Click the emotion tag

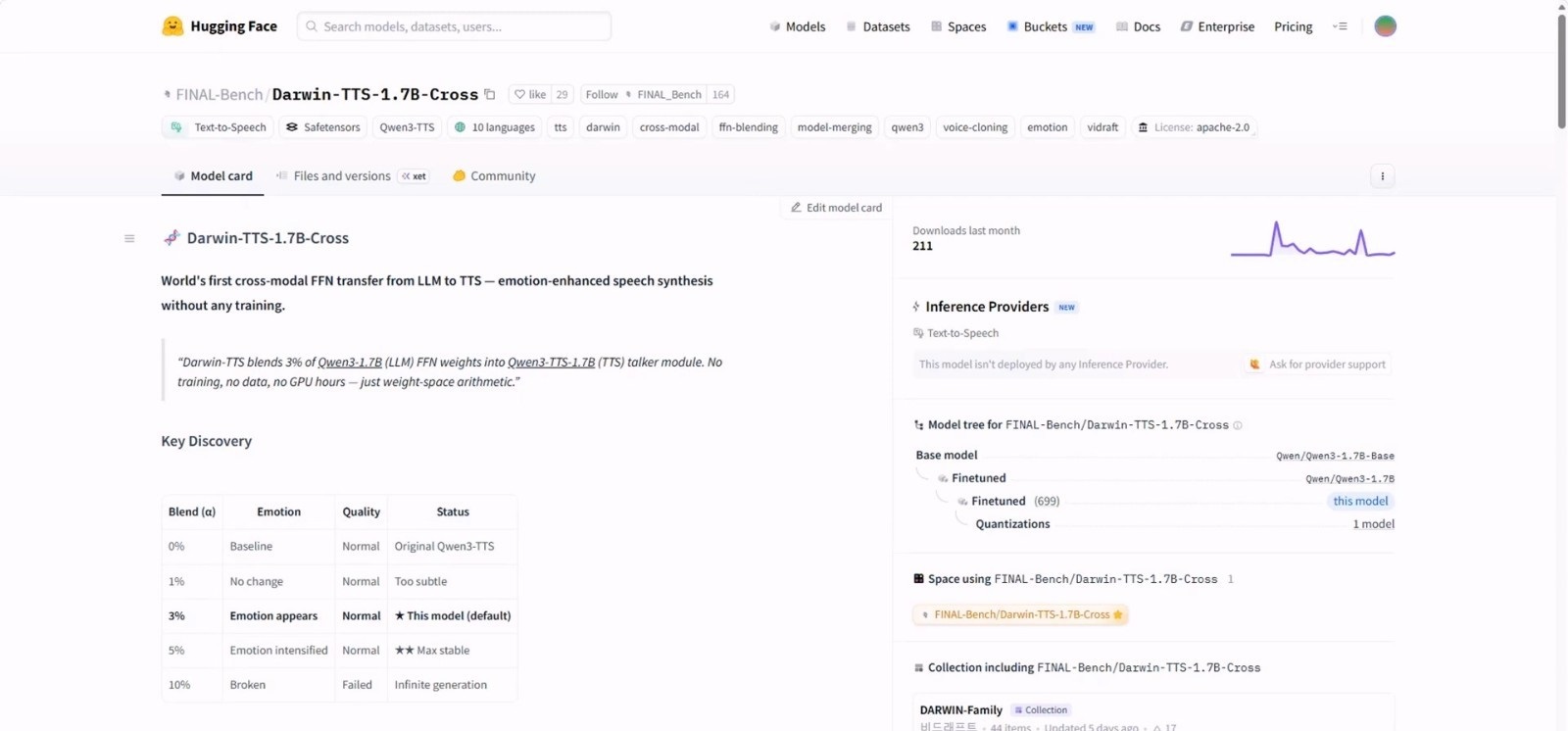1048,127
